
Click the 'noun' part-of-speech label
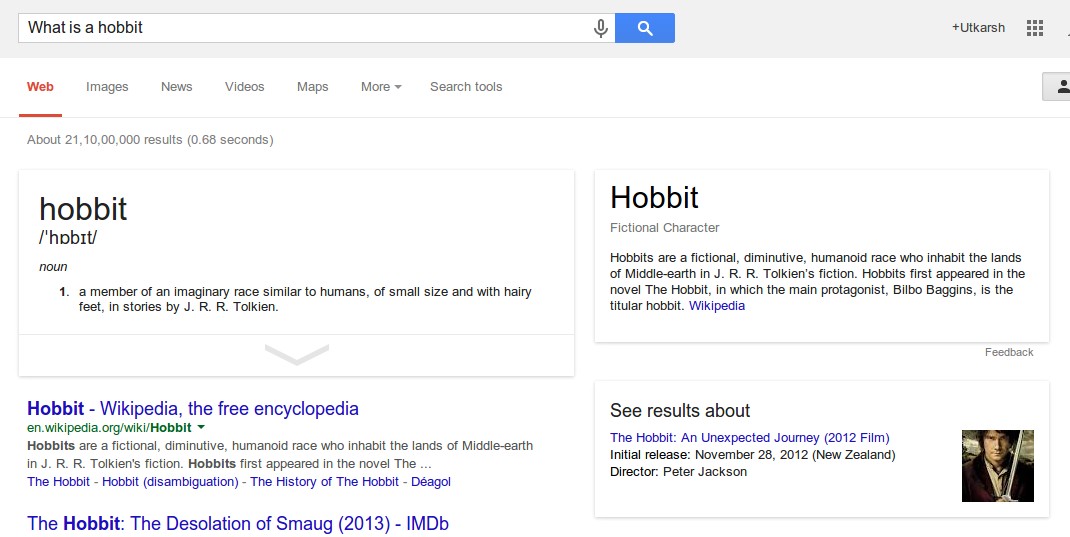click(53, 267)
